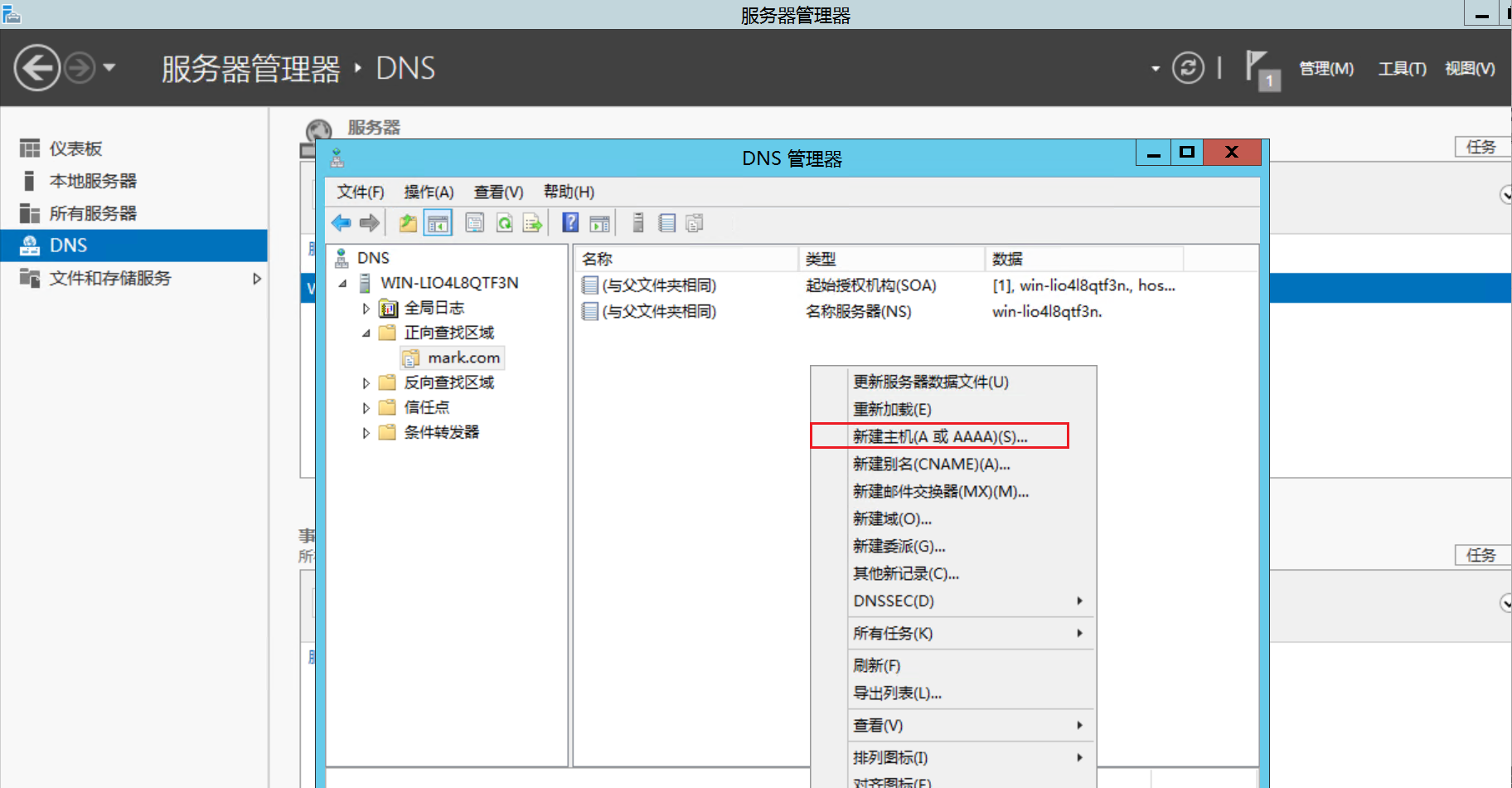Select the 起始授权机构(SOA) record row

point(879,285)
